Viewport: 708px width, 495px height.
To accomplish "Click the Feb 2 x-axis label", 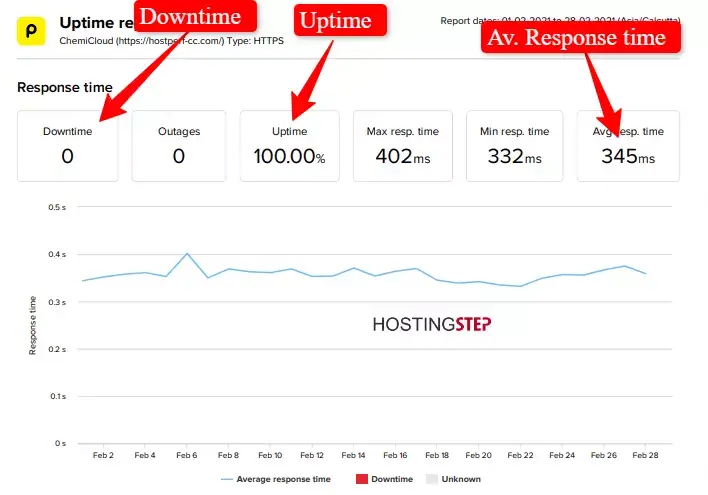I will click(x=103, y=455).
